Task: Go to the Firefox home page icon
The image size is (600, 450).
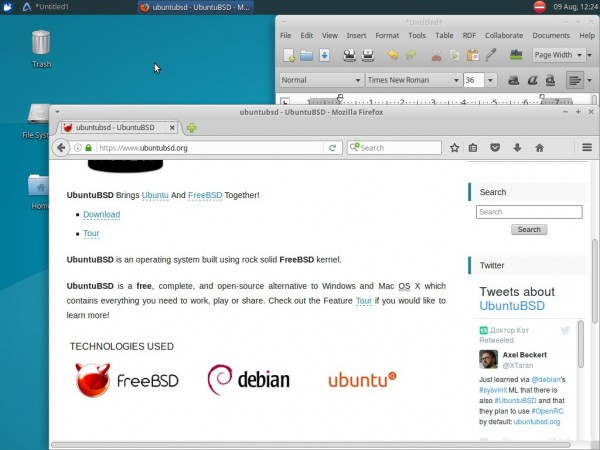Action: click(x=540, y=148)
